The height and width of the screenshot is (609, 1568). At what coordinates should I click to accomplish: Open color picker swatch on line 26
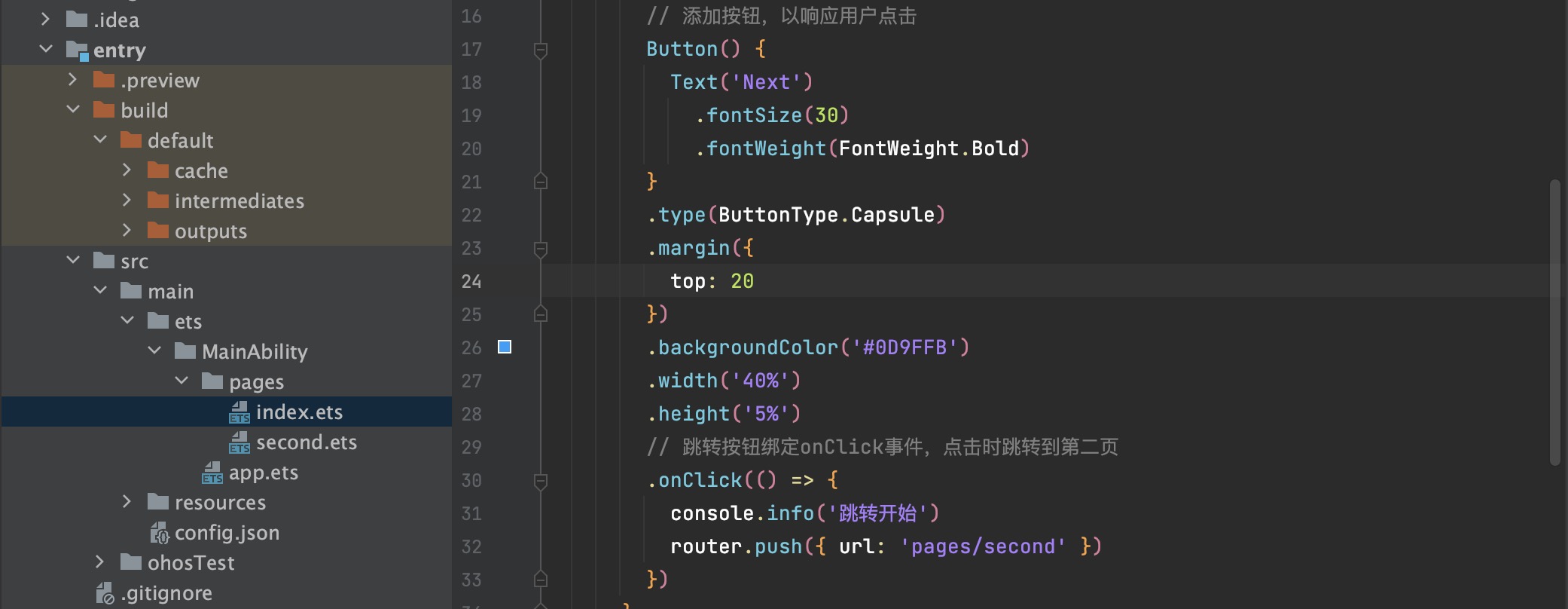505,347
